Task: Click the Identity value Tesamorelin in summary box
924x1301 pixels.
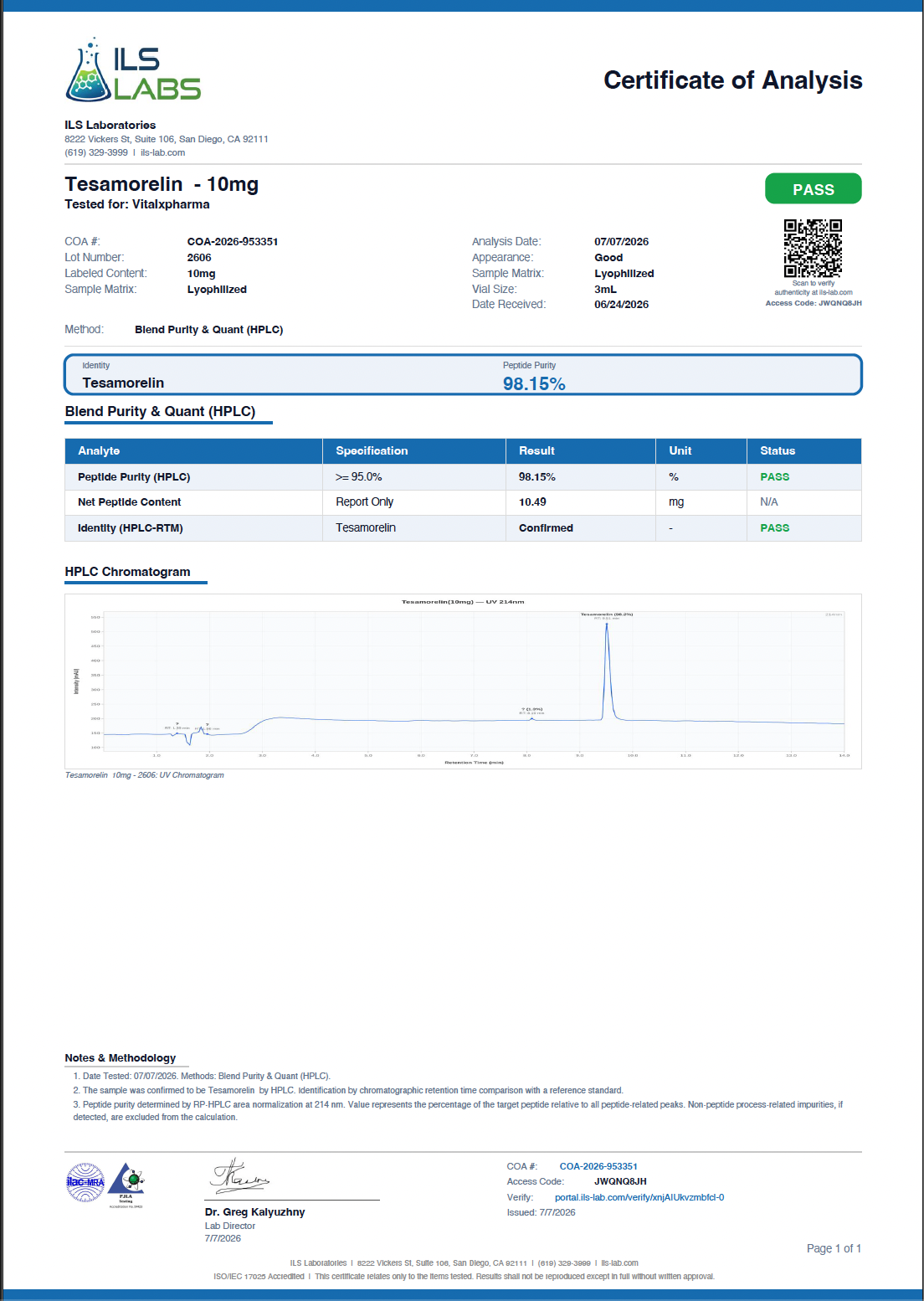Action: pyautogui.click(x=123, y=383)
